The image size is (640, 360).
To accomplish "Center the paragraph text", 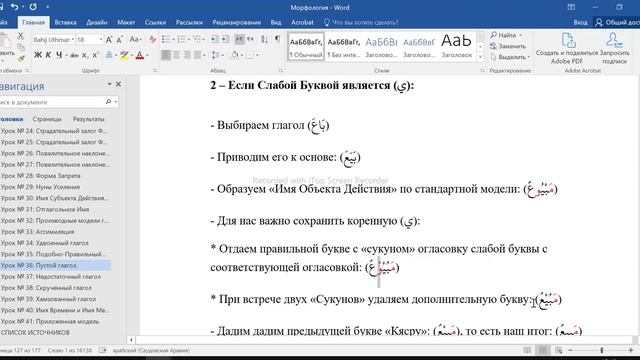I will pos(176,55).
